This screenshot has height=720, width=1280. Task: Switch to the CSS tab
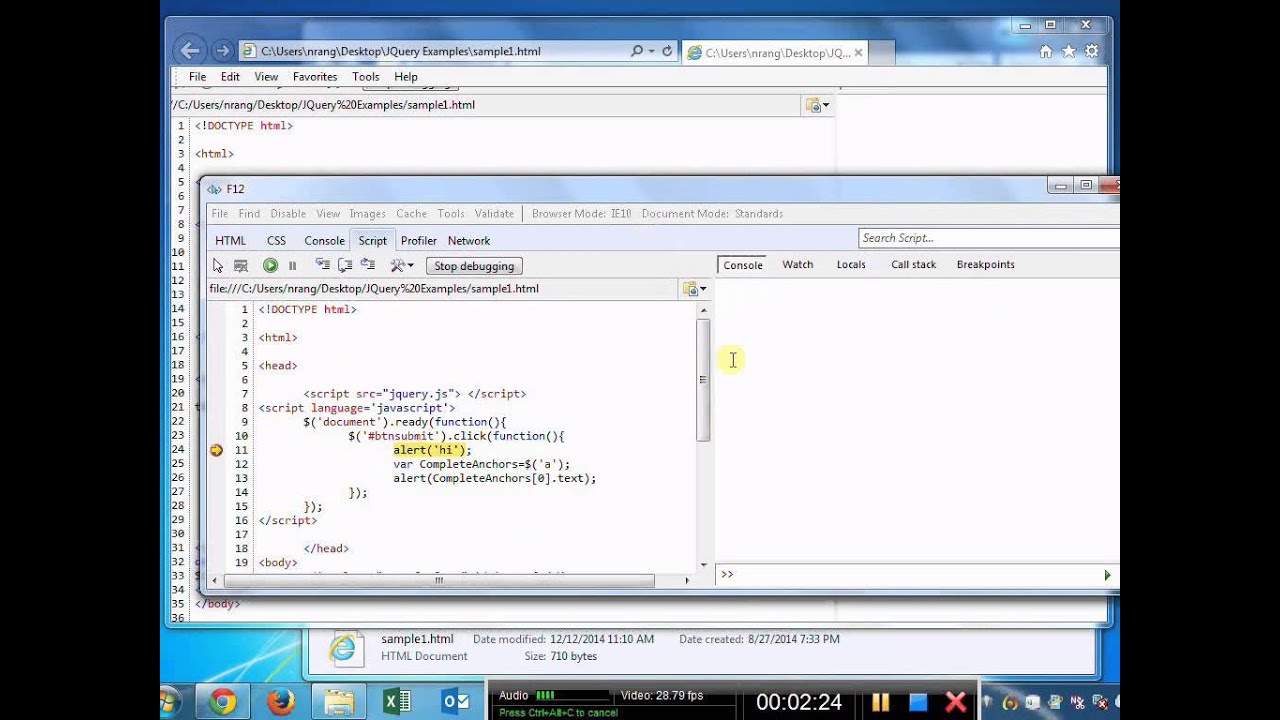click(276, 241)
